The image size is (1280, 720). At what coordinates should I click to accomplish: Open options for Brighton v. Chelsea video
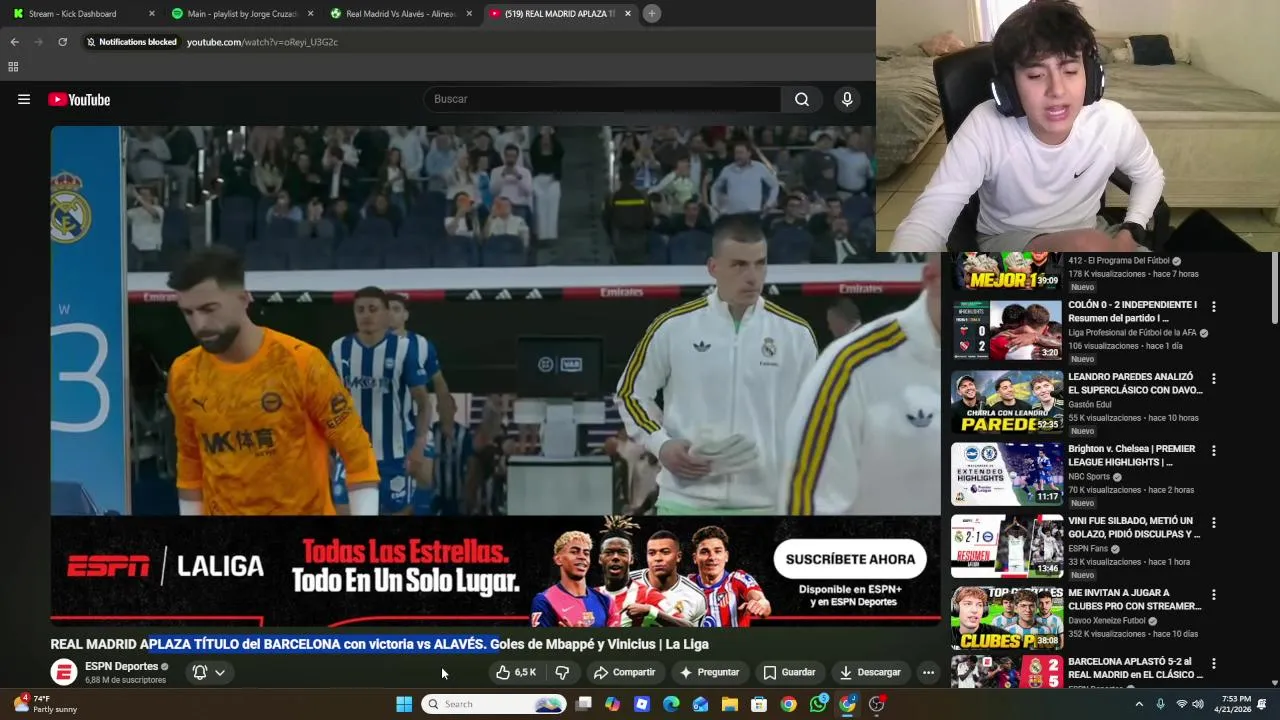click(1214, 451)
